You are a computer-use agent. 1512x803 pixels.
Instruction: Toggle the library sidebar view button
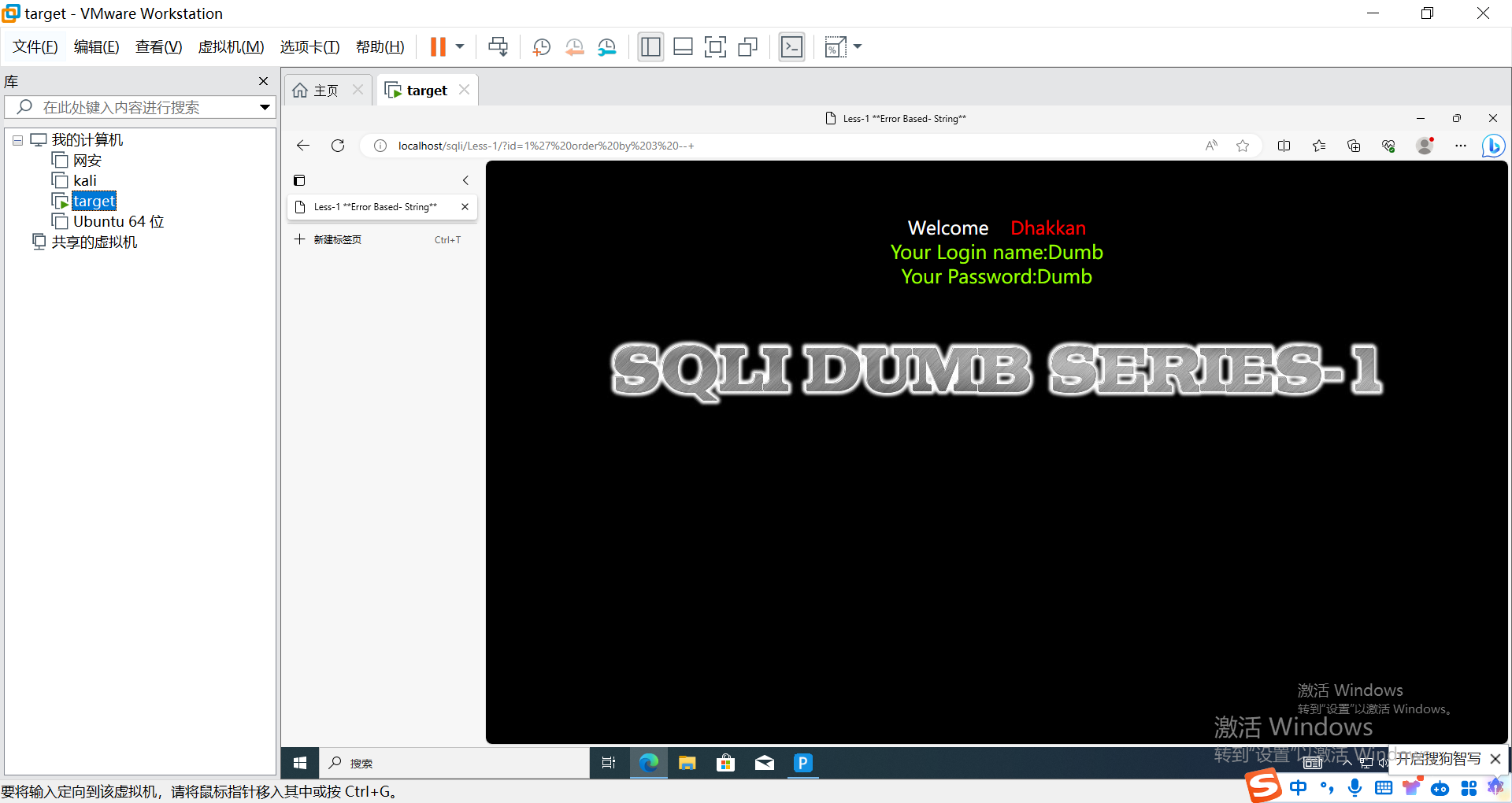tap(650, 47)
